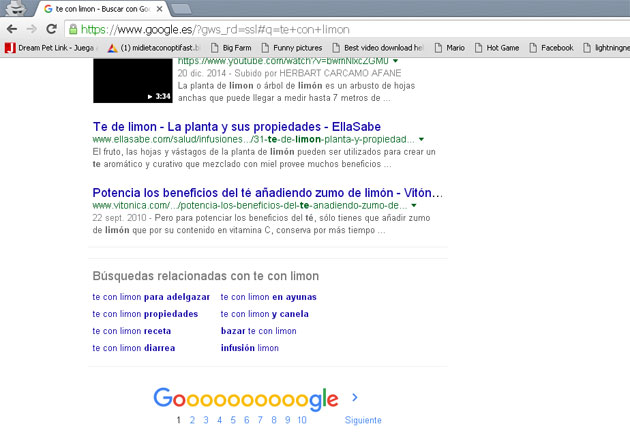630x441 pixels.
Task: Search 'infusión limon' related query
Action: (250, 348)
